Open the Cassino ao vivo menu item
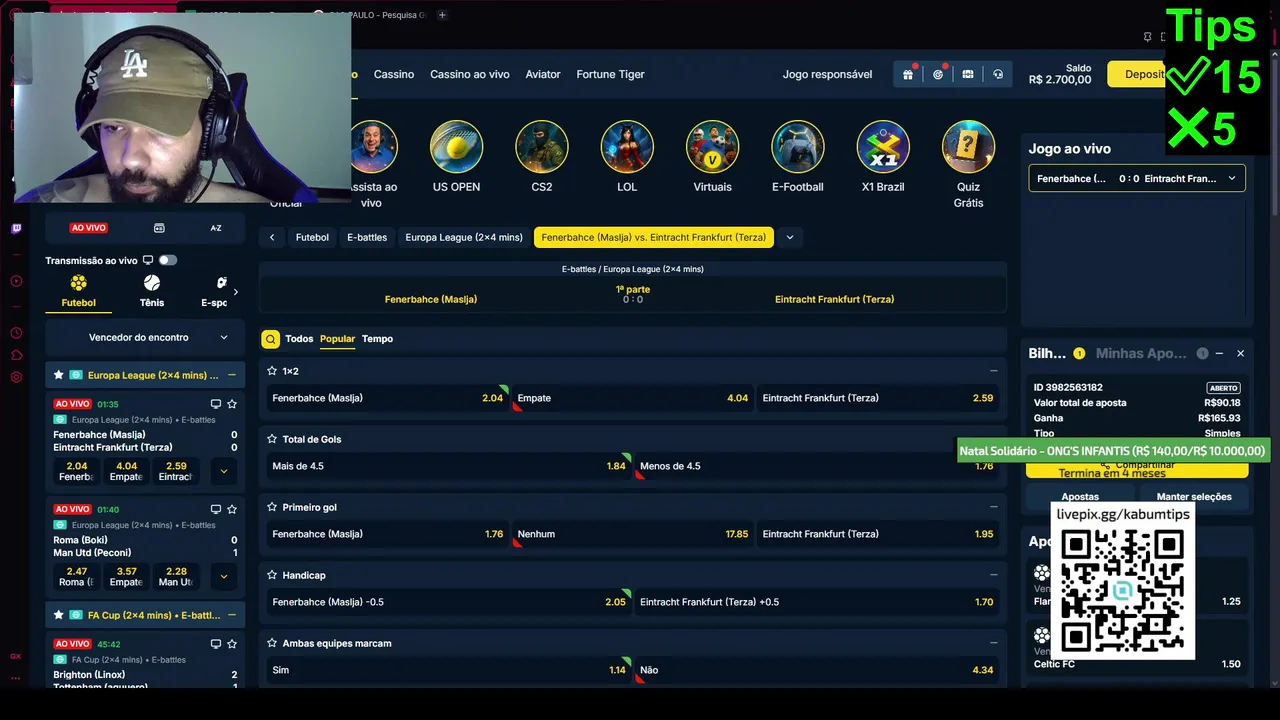1280x720 pixels. pyautogui.click(x=470, y=74)
